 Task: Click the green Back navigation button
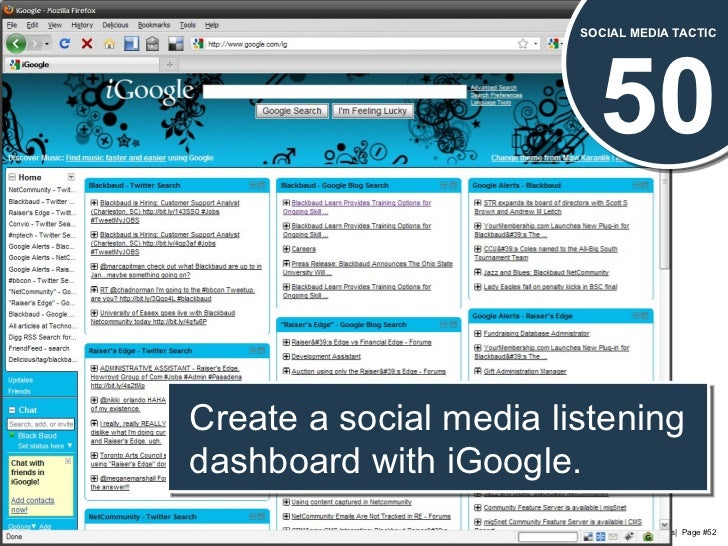pyautogui.click(x=16, y=44)
